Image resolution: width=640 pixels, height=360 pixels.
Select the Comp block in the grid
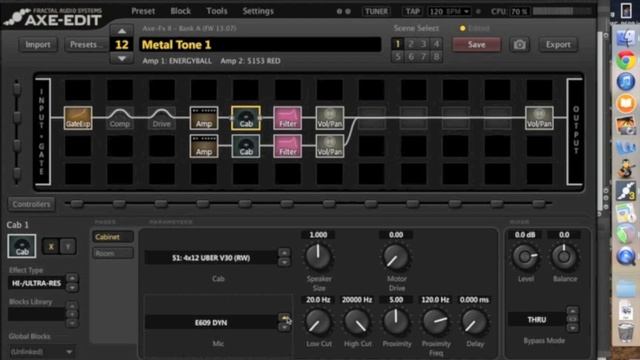coord(120,118)
